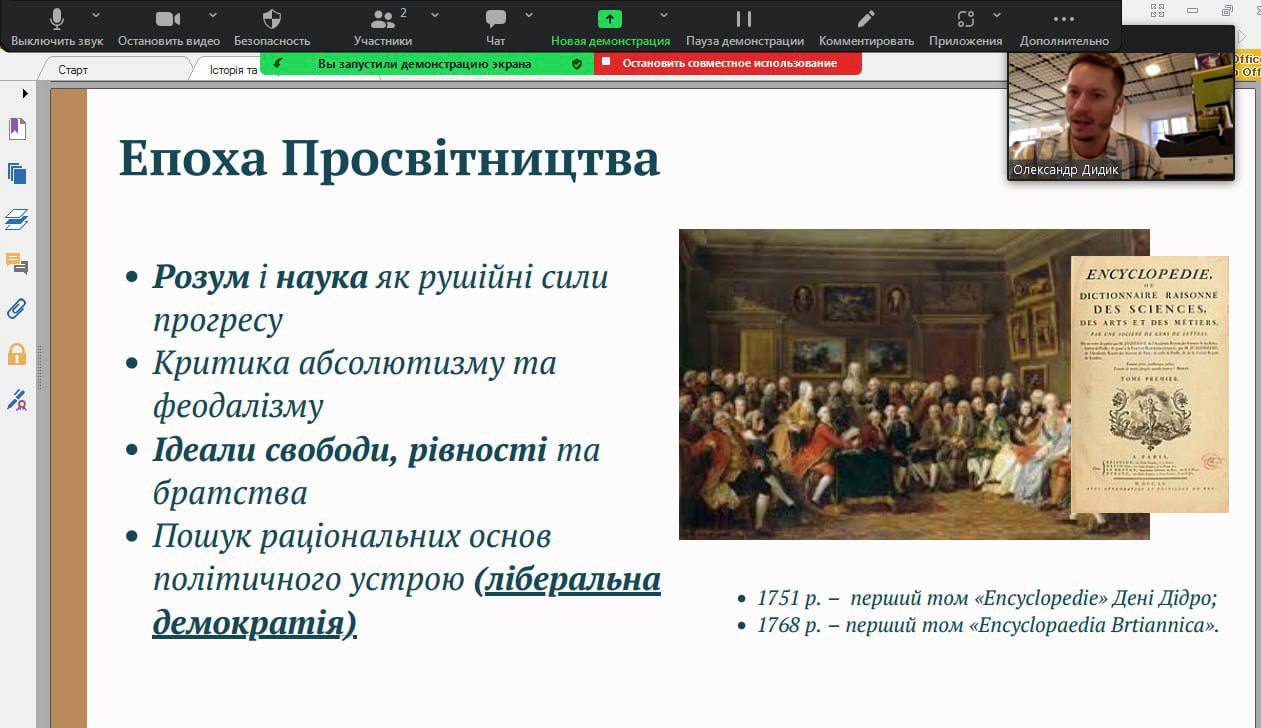The width and height of the screenshot is (1261, 728).
Task: Open audio options arrow beside microphone
Action: pos(96,15)
